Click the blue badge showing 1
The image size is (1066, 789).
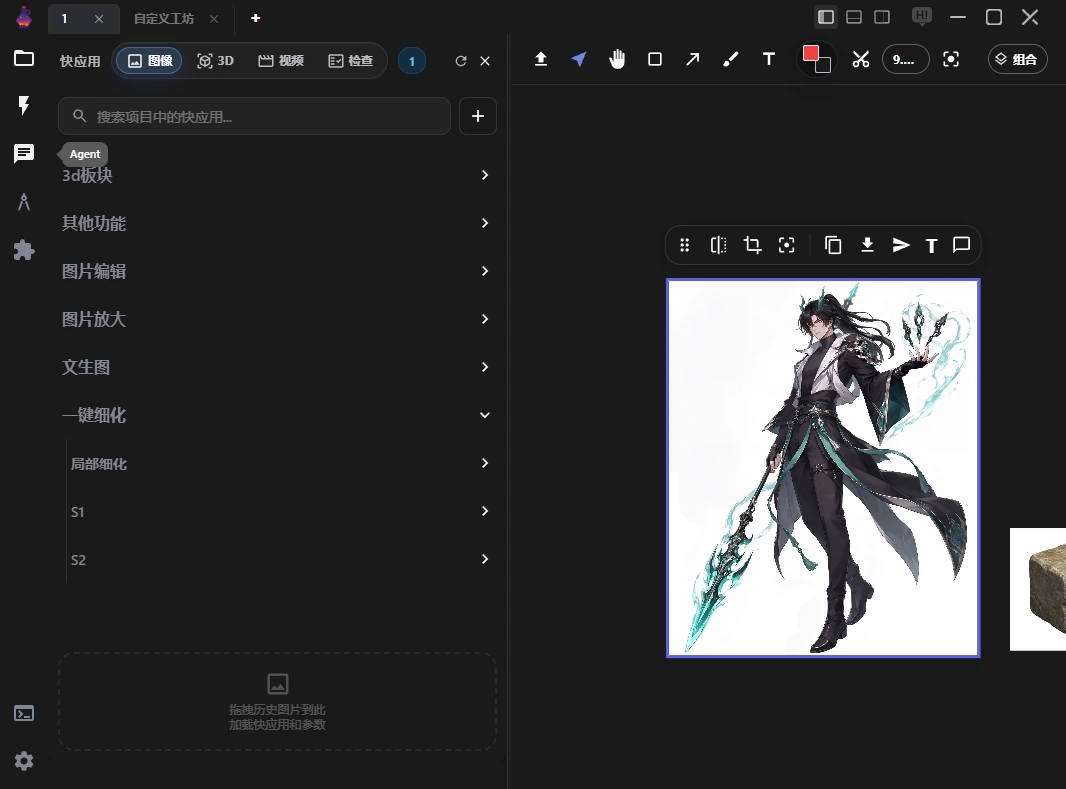pos(411,61)
